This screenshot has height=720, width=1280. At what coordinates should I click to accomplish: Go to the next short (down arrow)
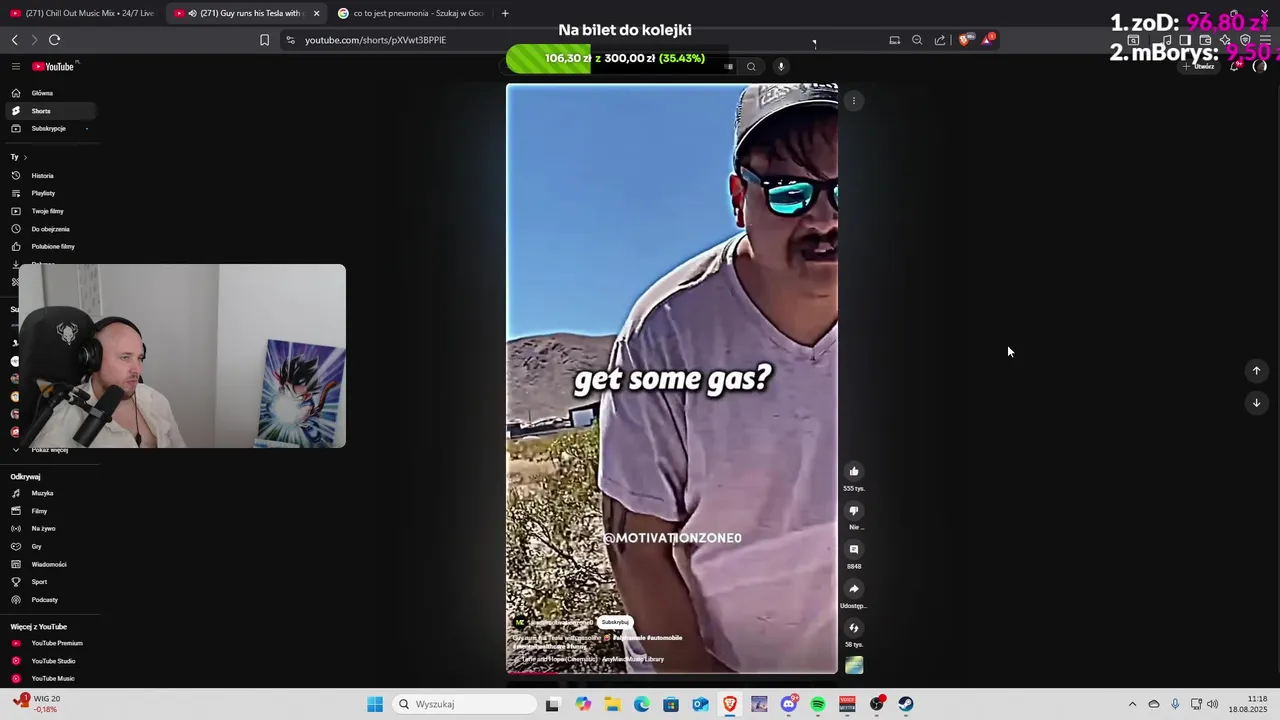pyautogui.click(x=1257, y=403)
